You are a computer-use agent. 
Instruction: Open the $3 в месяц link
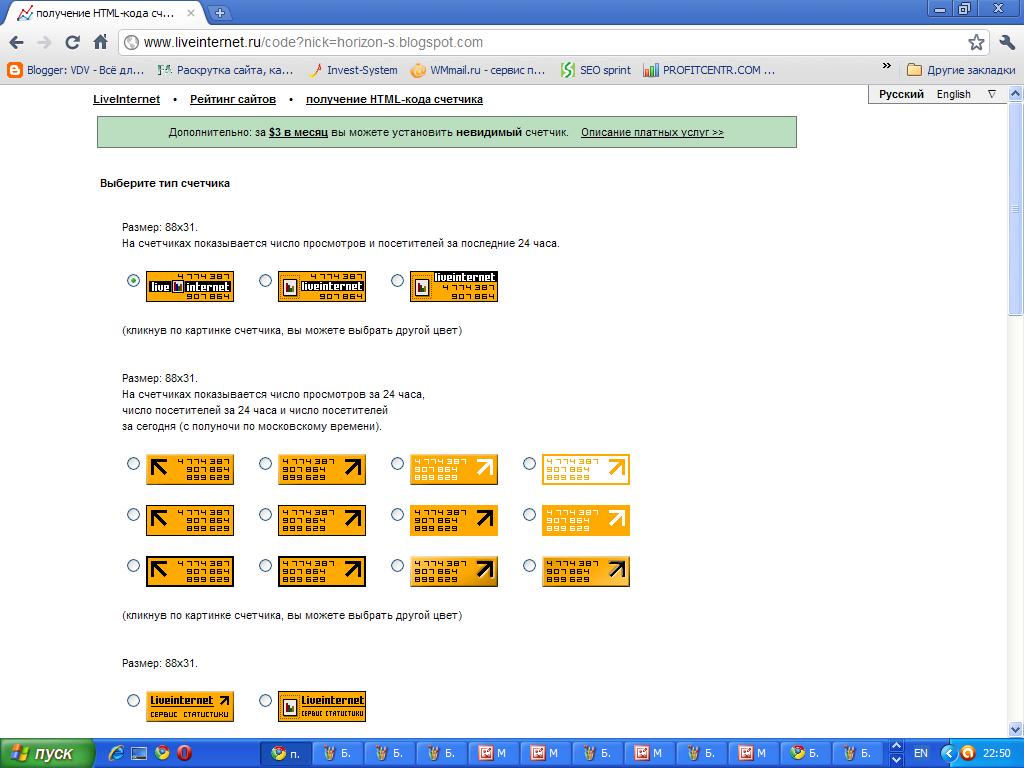click(x=298, y=133)
